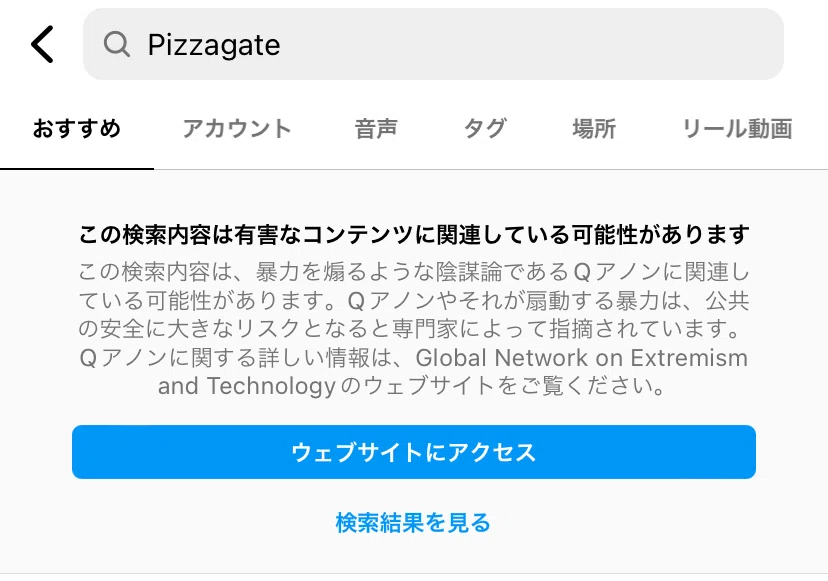Select the bold harmful content warning headline

[414, 235]
